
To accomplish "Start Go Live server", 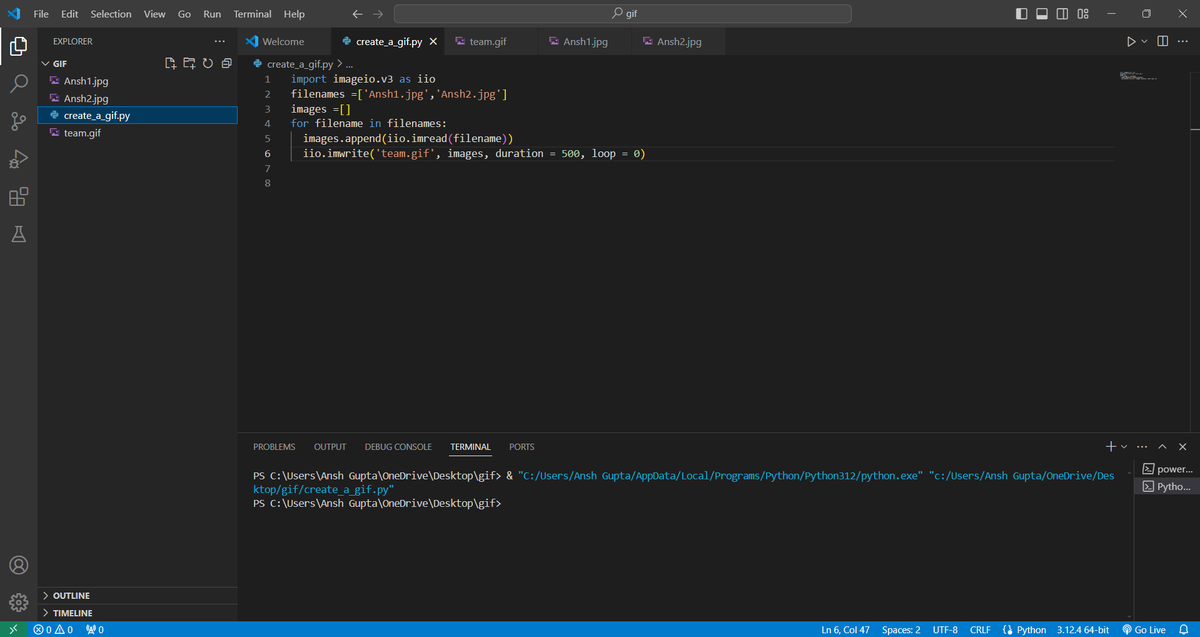I will tap(1144, 629).
